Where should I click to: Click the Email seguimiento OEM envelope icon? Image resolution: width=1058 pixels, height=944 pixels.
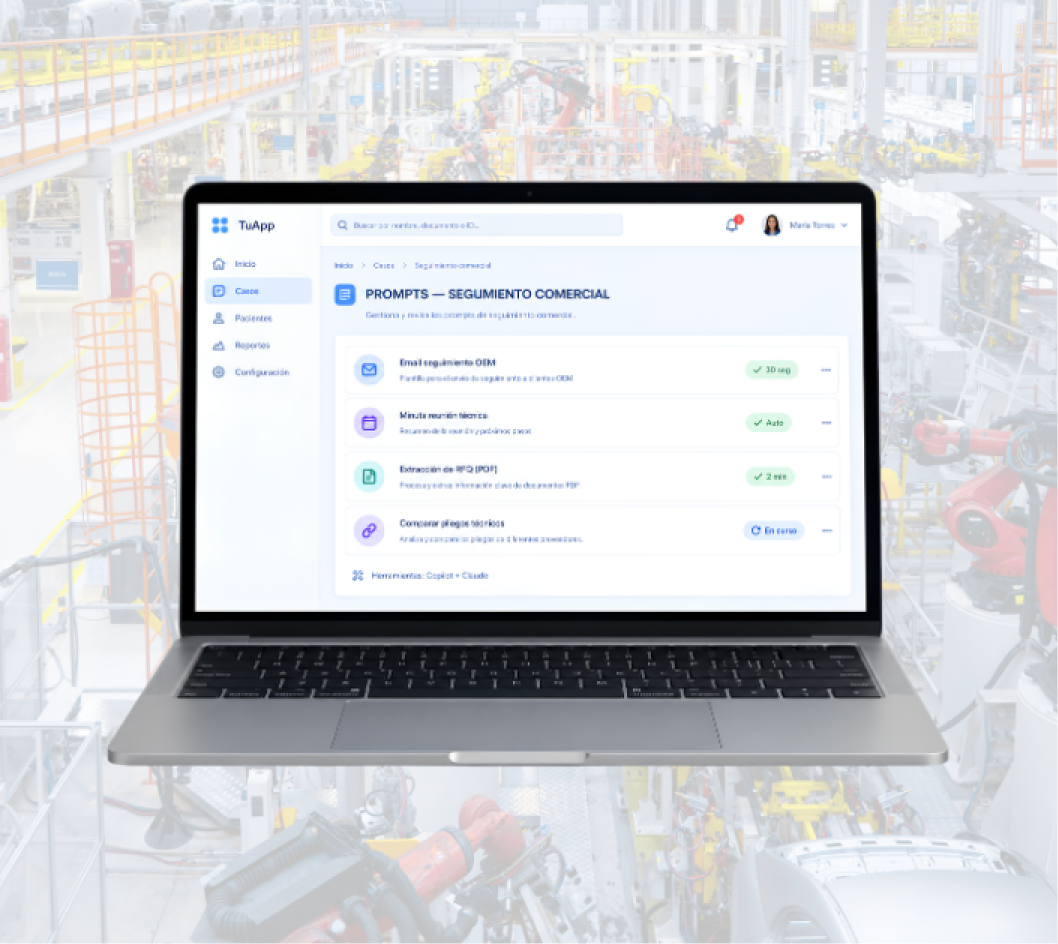369,370
